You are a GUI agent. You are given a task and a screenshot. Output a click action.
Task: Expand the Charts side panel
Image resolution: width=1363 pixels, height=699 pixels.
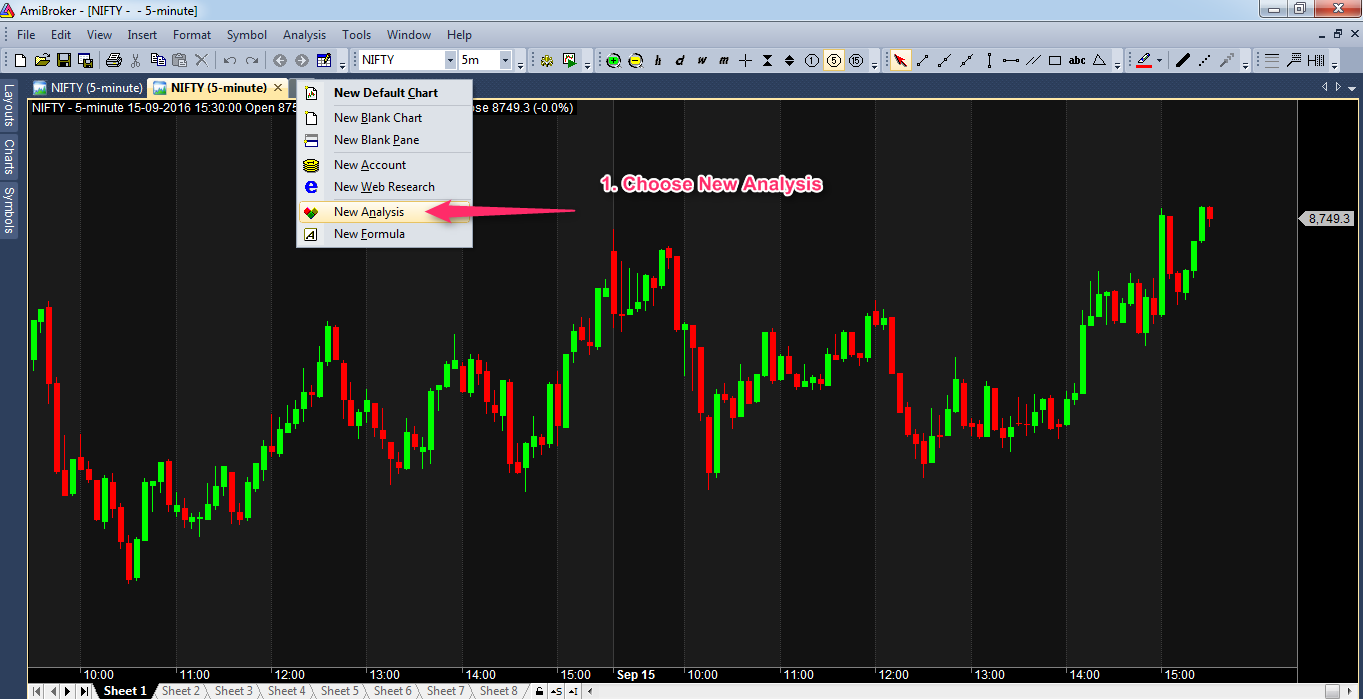(8, 156)
